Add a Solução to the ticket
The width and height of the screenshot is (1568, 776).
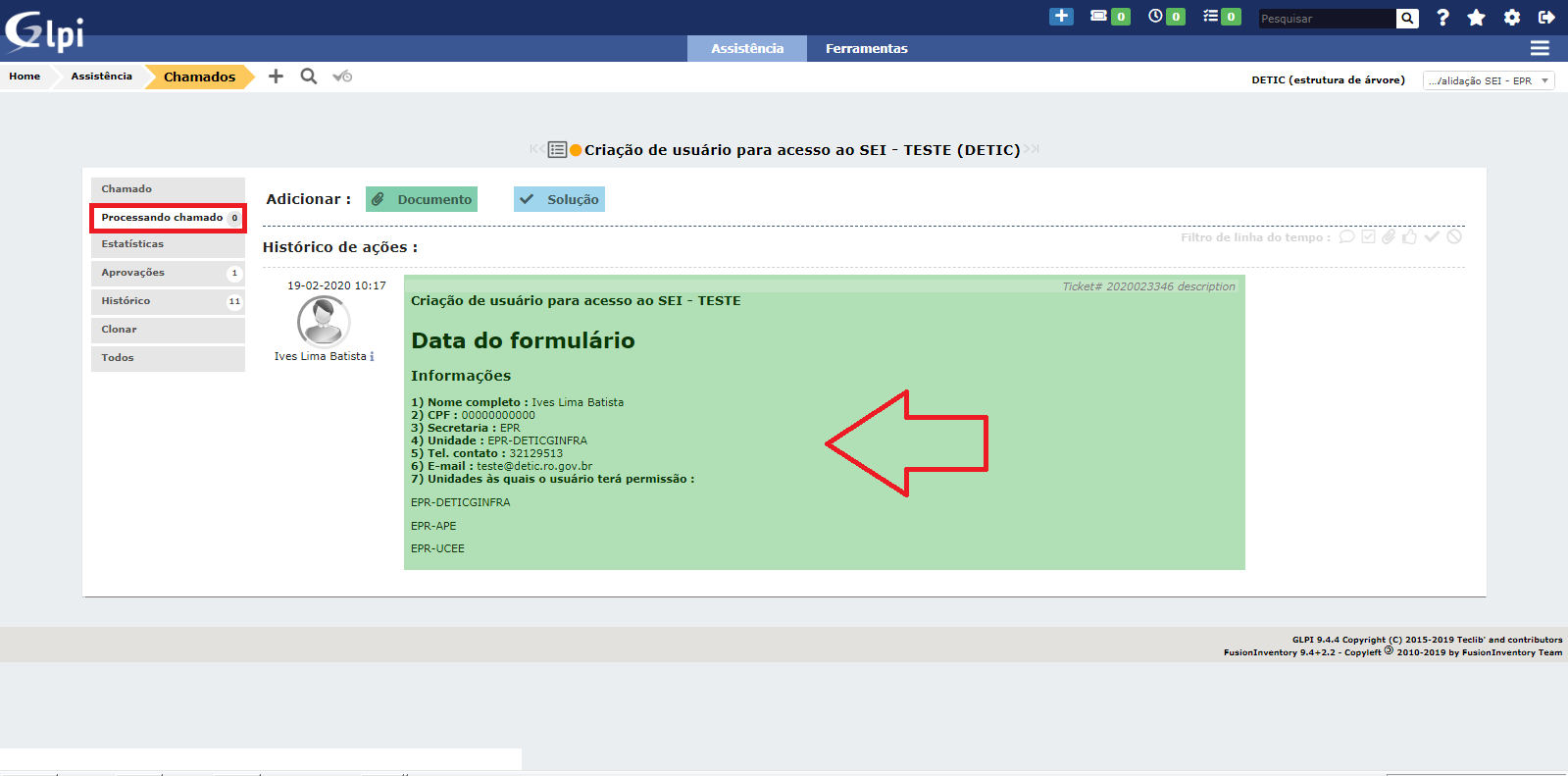coord(559,199)
